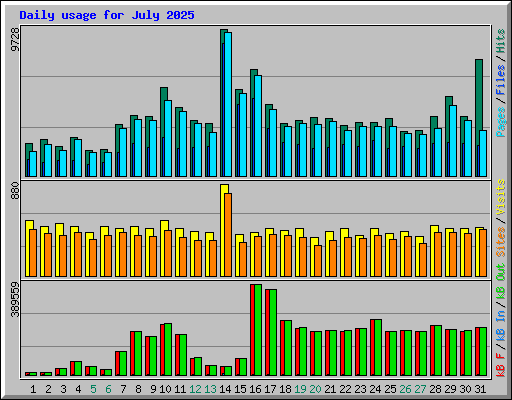Screen dimensions: 512x400
Task: Select day 11 on the x-axis
Action: [x=180, y=389]
